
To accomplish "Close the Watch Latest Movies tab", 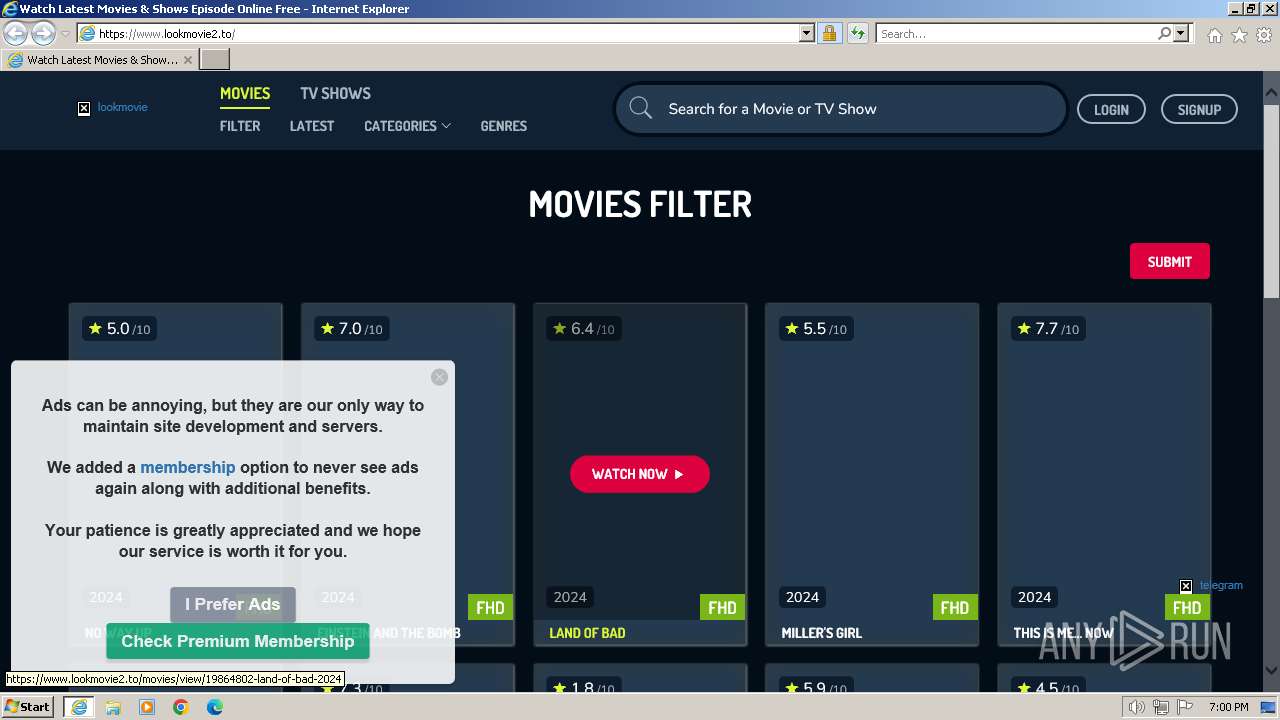I will click(x=187, y=60).
